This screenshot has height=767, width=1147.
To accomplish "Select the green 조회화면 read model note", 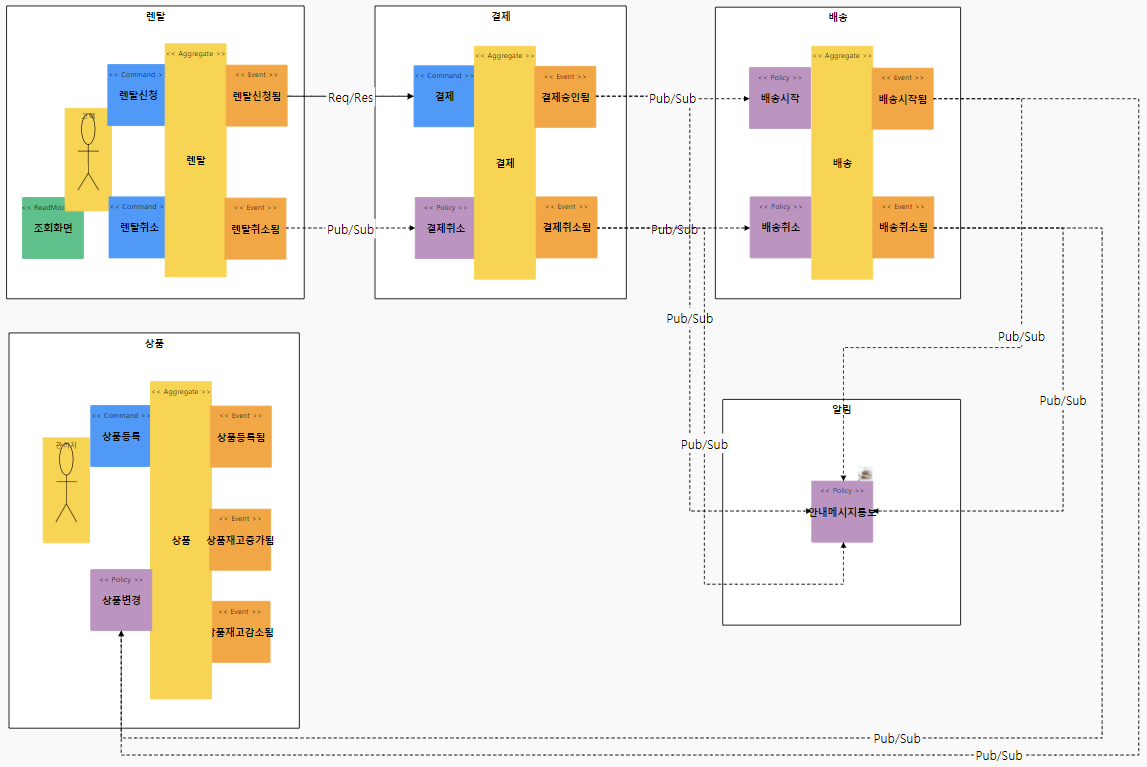I will (53, 228).
